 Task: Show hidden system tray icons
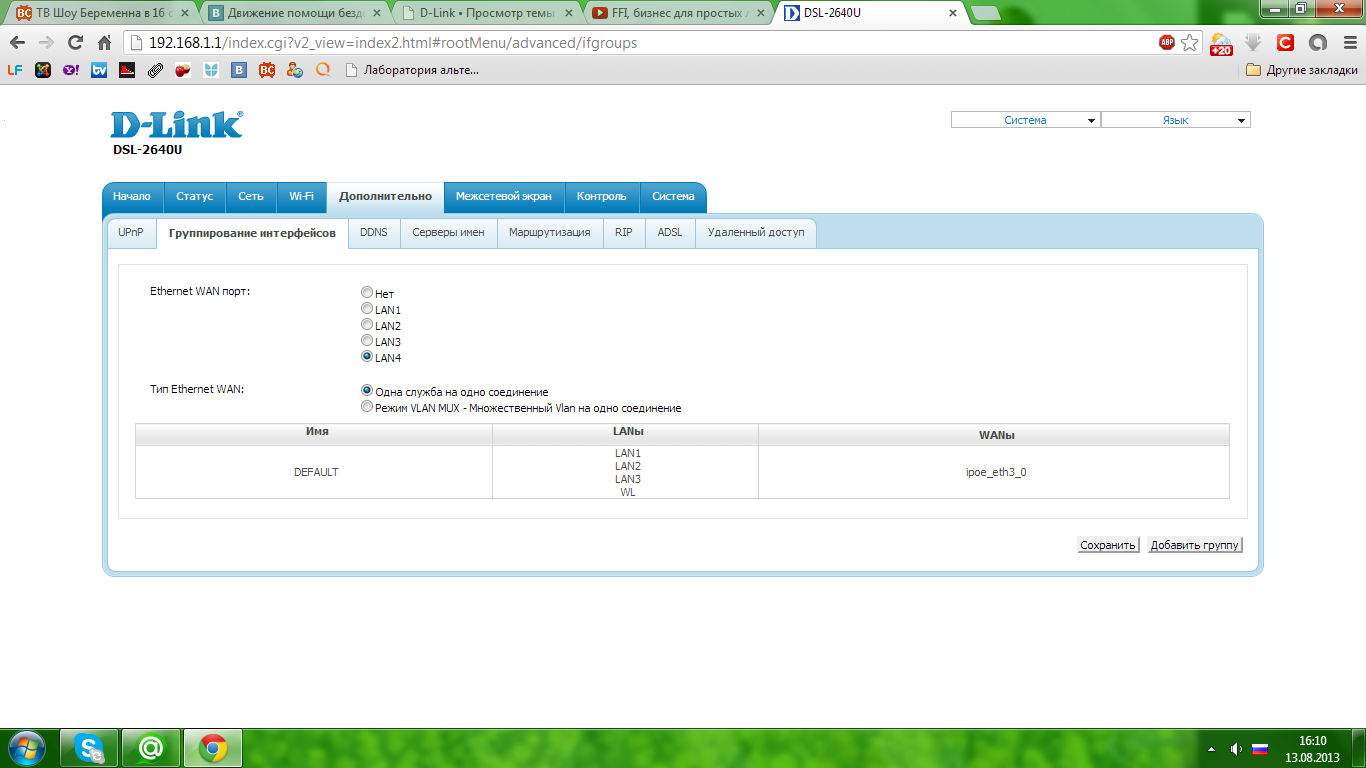pyautogui.click(x=1212, y=749)
